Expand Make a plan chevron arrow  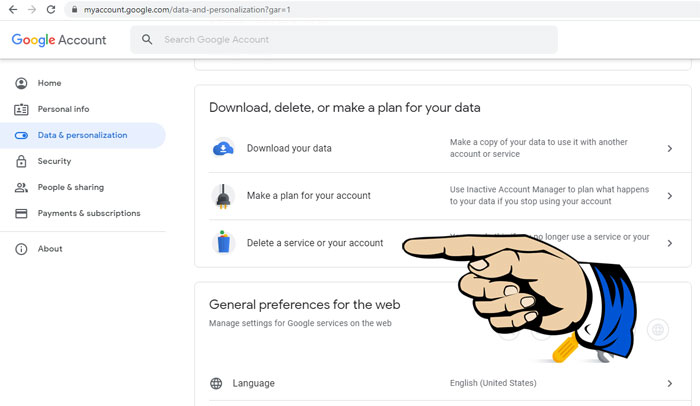[x=670, y=196]
